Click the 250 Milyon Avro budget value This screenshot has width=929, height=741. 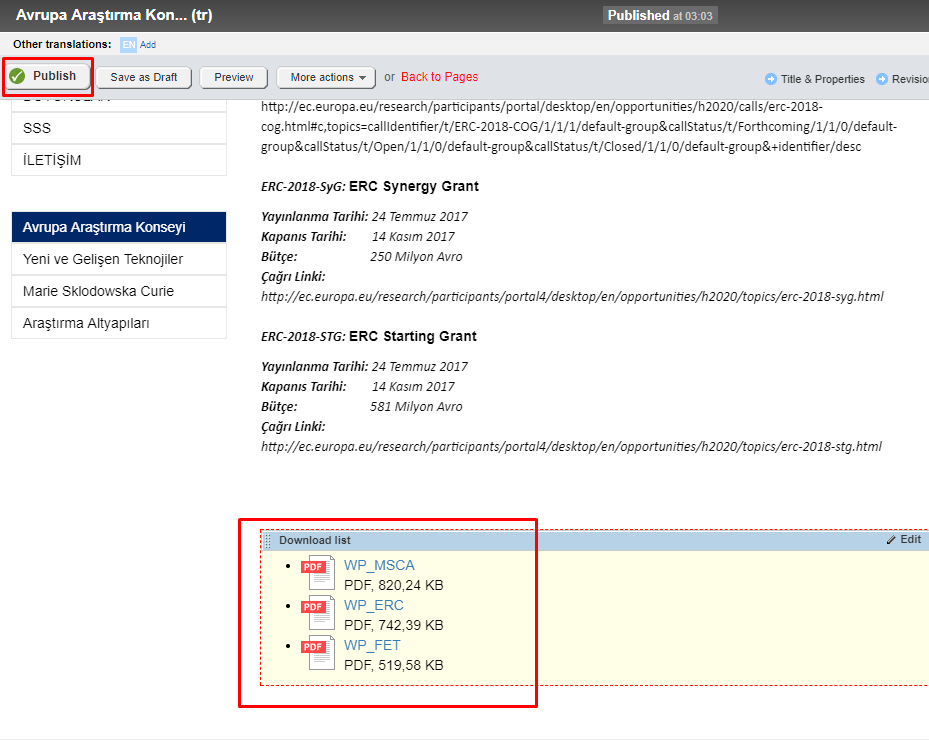[x=416, y=257]
